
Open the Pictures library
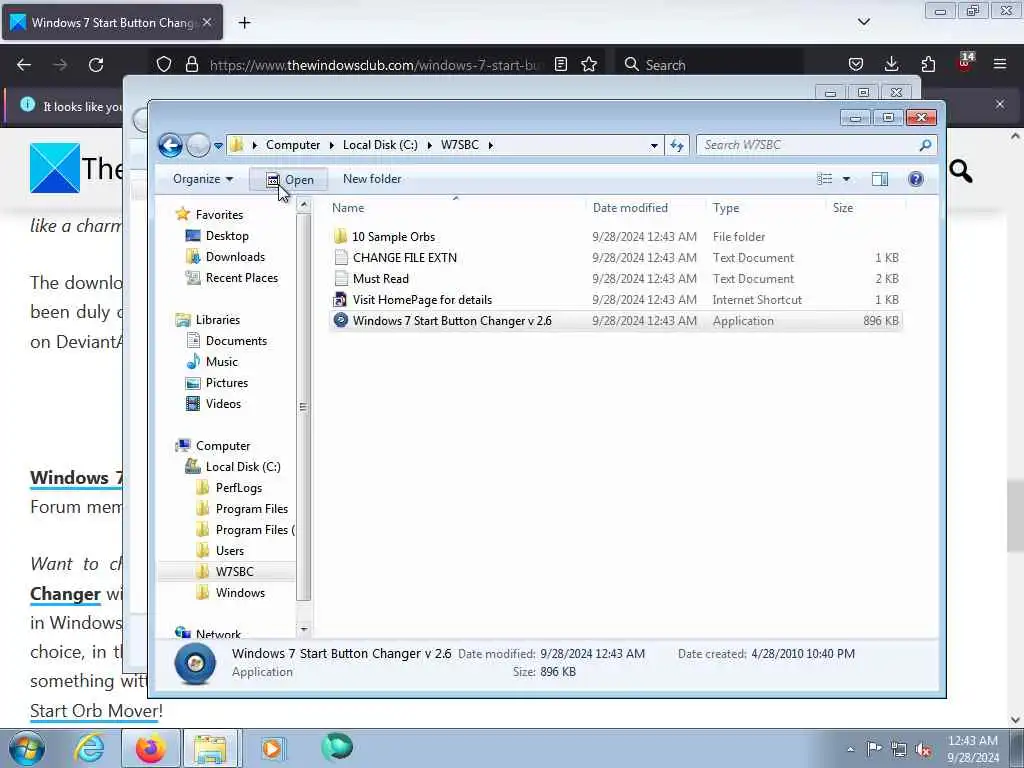point(227,383)
